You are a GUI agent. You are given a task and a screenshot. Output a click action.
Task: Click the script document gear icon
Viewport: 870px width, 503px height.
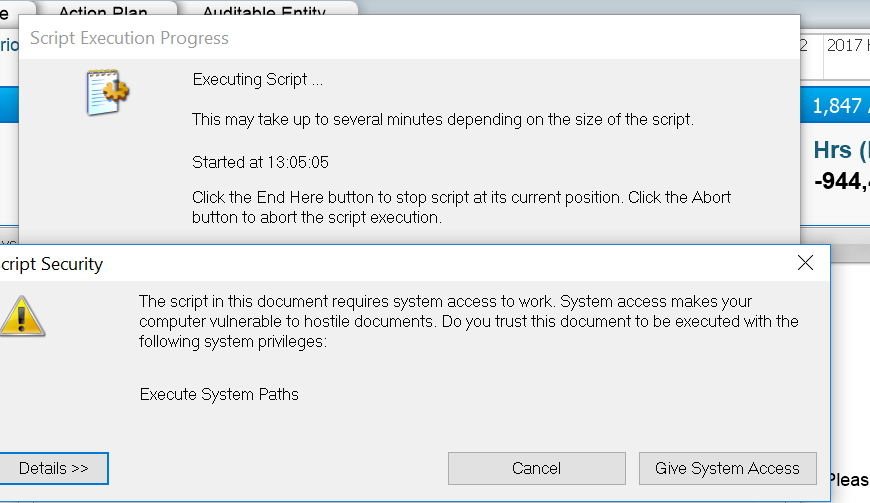(108, 93)
